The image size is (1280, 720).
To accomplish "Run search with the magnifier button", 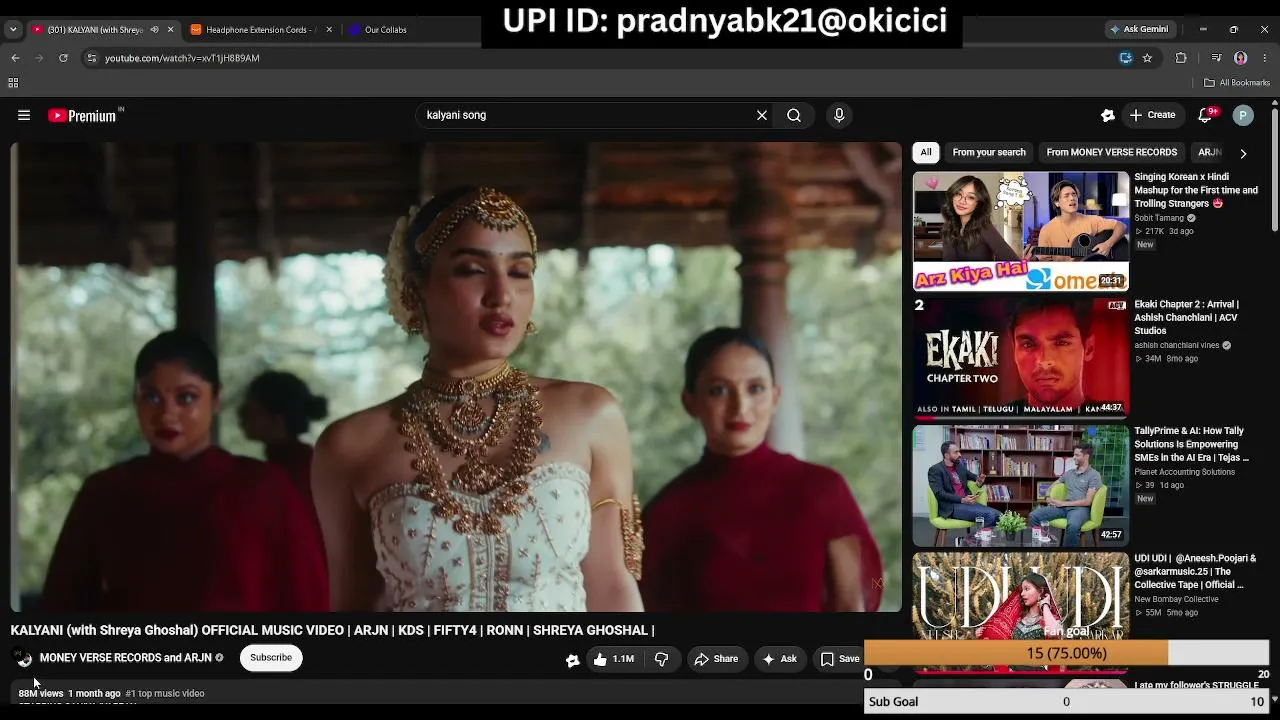I will [x=794, y=115].
